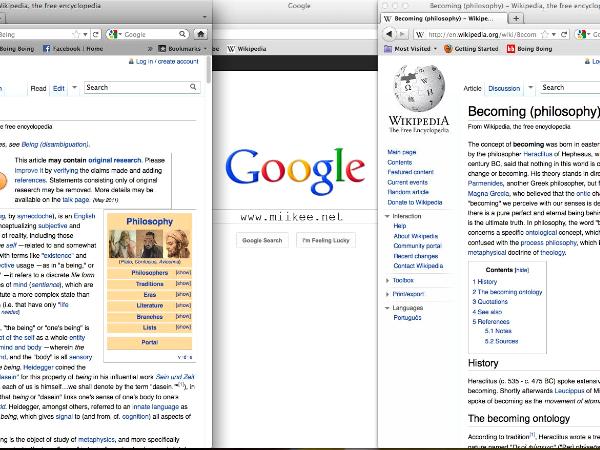The image size is (600, 450).
Task: Click the tab list dropdown arrow in left browser
Action: tap(205, 17)
